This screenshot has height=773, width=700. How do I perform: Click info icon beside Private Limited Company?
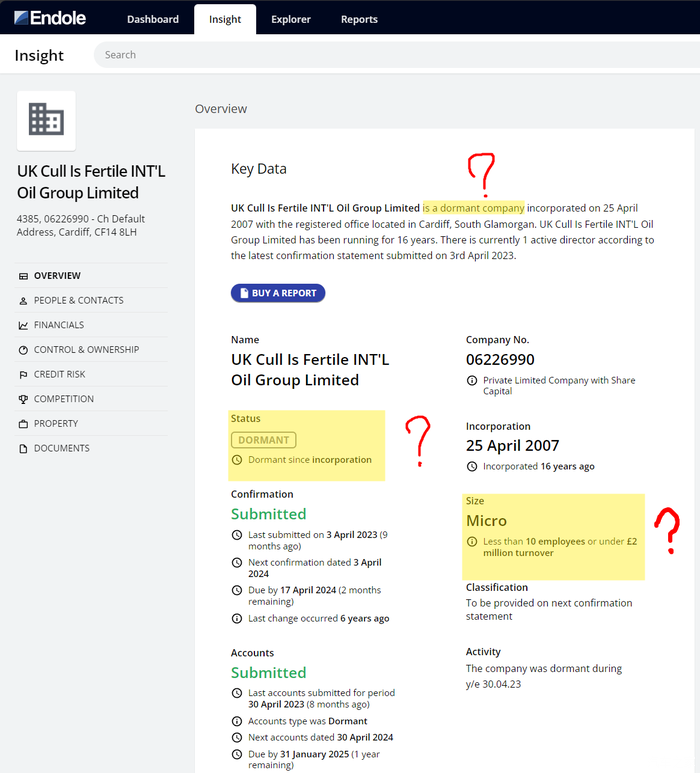[x=472, y=381]
